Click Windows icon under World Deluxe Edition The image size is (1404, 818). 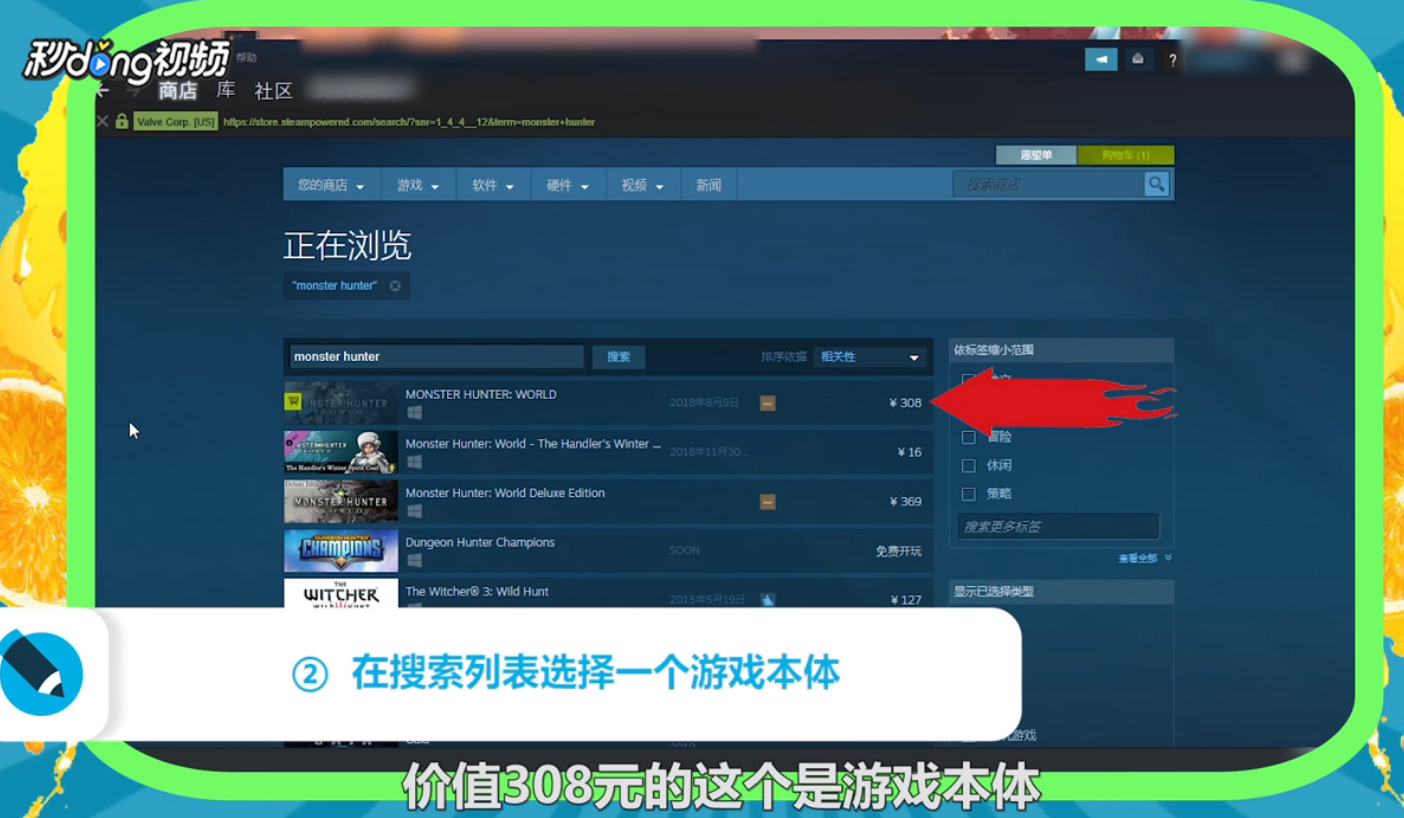tap(414, 511)
